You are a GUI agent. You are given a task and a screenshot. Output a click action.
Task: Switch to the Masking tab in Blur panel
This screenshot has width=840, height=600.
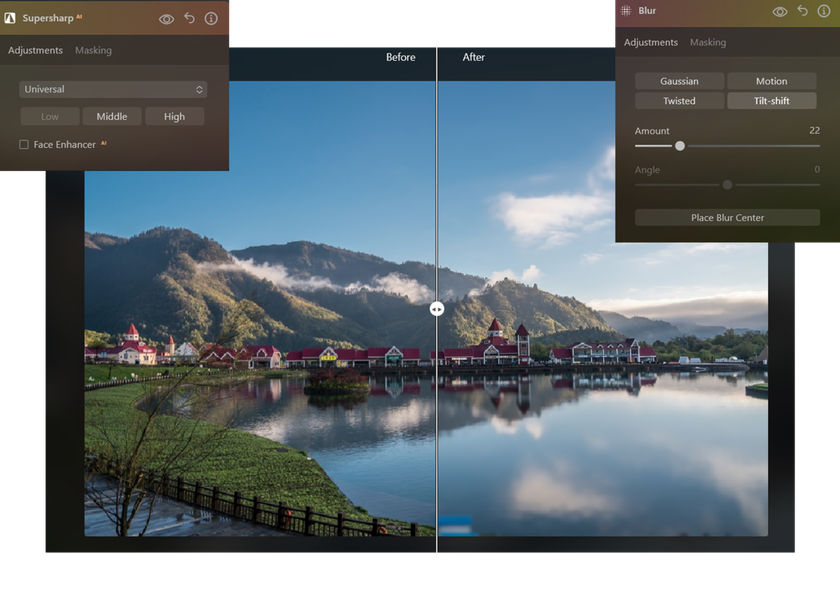pos(708,42)
